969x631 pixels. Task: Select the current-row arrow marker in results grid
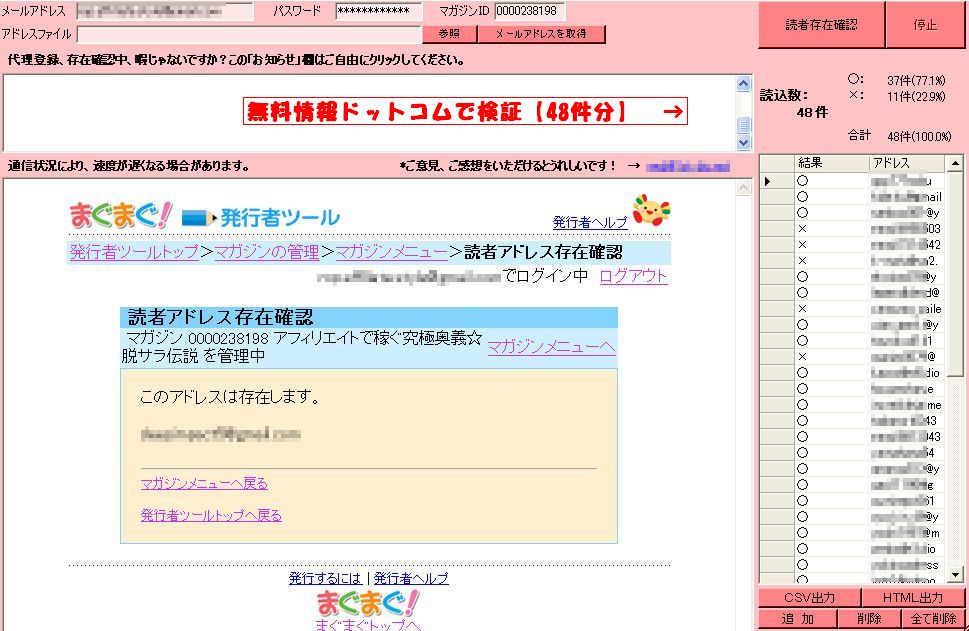pyautogui.click(x=767, y=181)
